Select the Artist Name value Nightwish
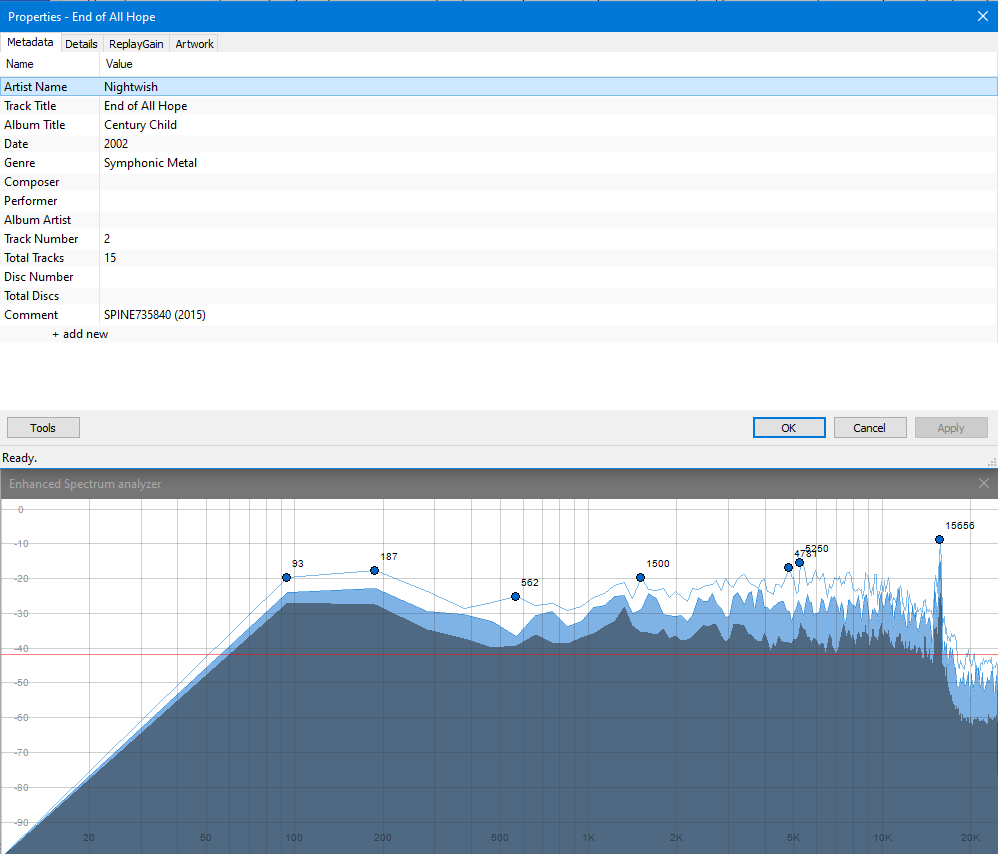 pyautogui.click(x=130, y=87)
